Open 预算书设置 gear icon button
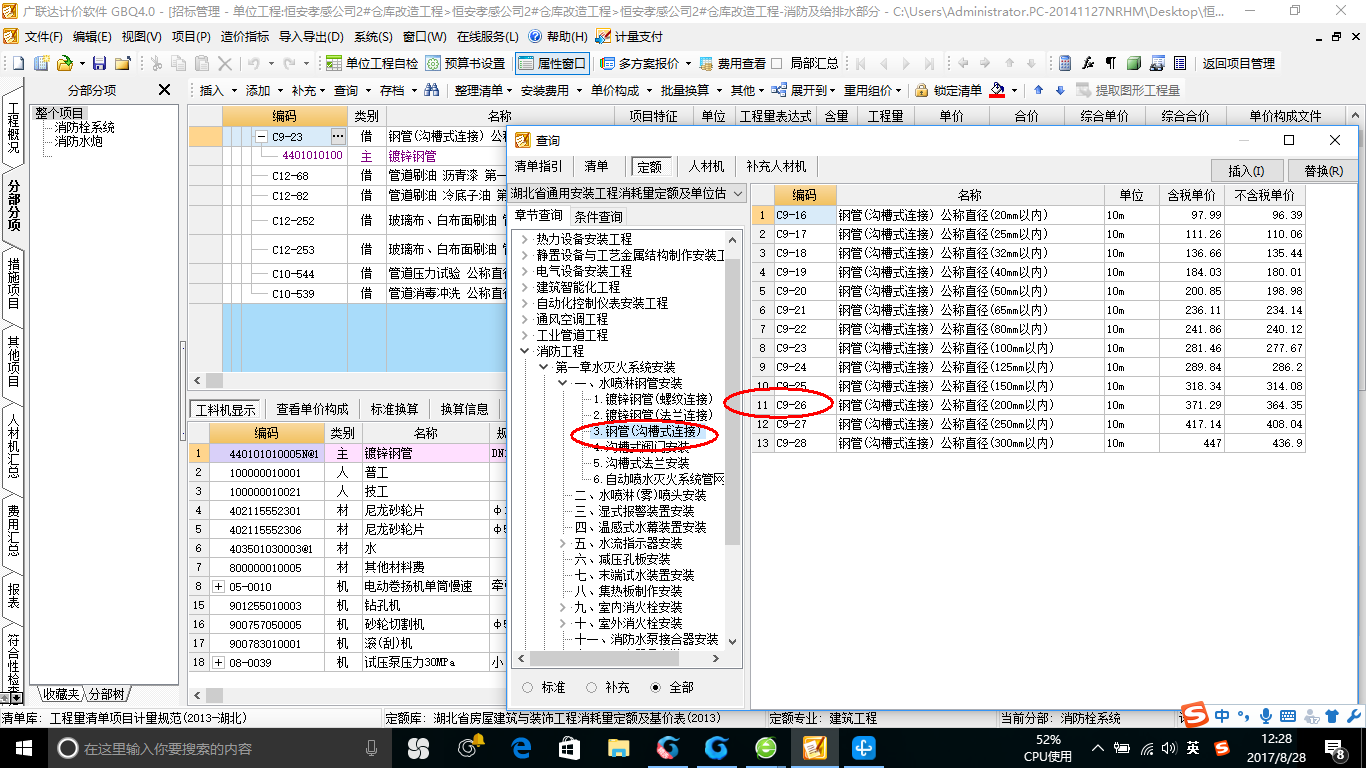The width and height of the screenshot is (1366, 768). tap(465, 63)
